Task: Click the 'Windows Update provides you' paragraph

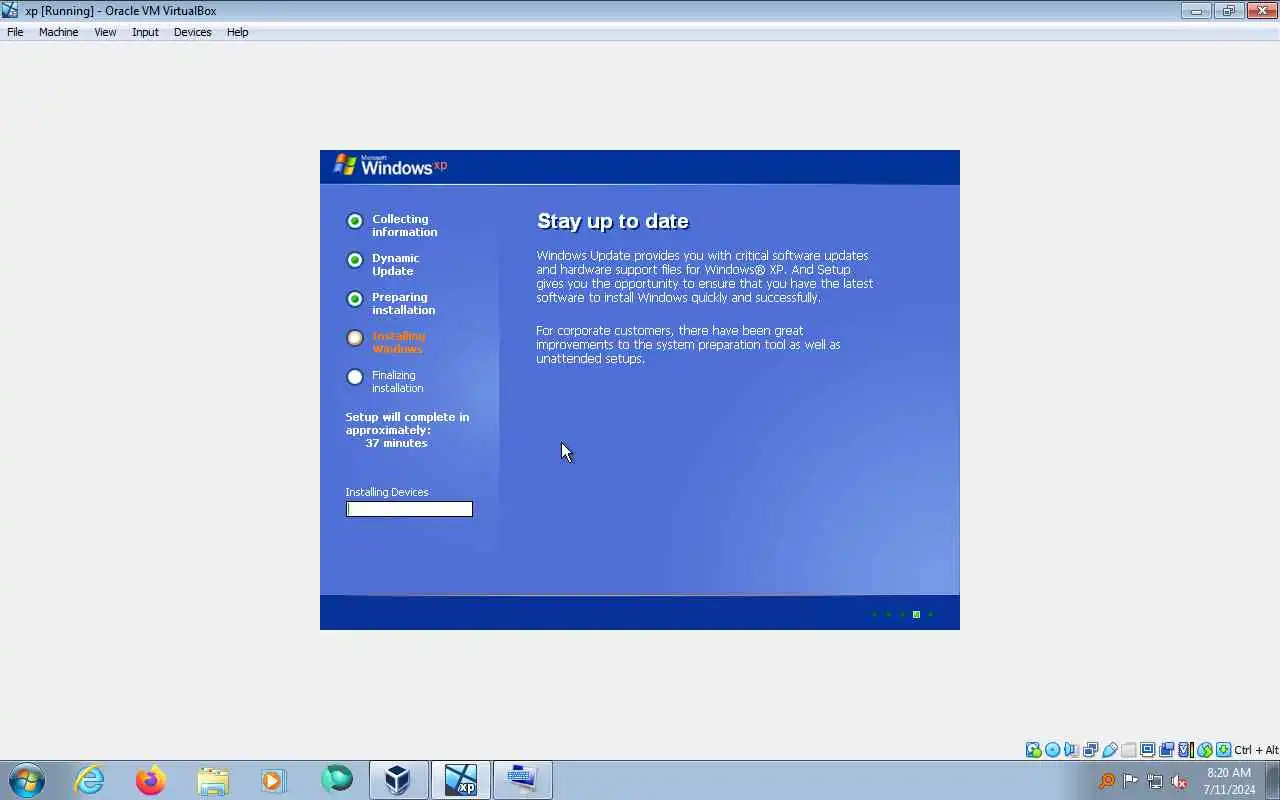Action: [x=705, y=277]
